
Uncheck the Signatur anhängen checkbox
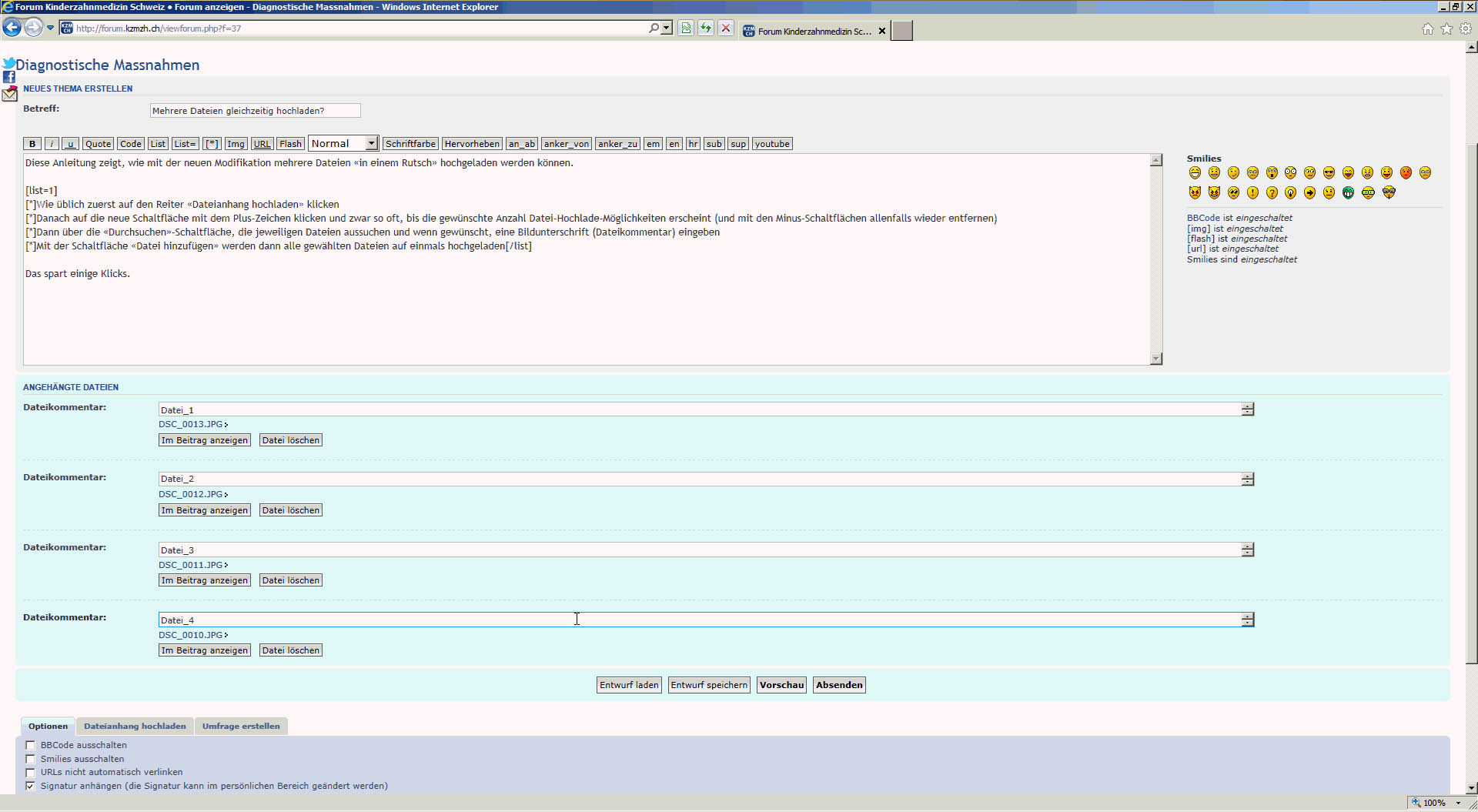coord(31,786)
